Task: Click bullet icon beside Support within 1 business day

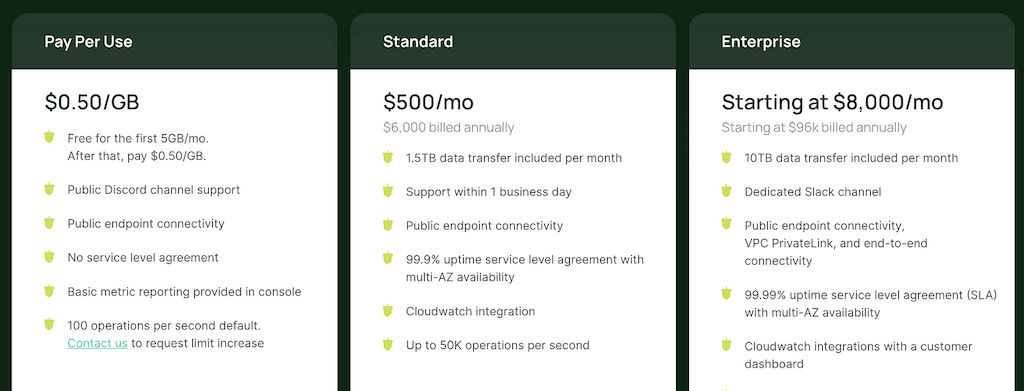Action: [x=388, y=191]
